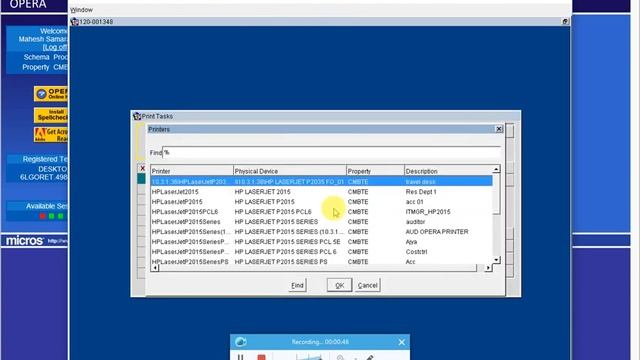Click the 'ITMGR_HP2015' description
Viewport: 640px width, 360px height.
point(428,212)
